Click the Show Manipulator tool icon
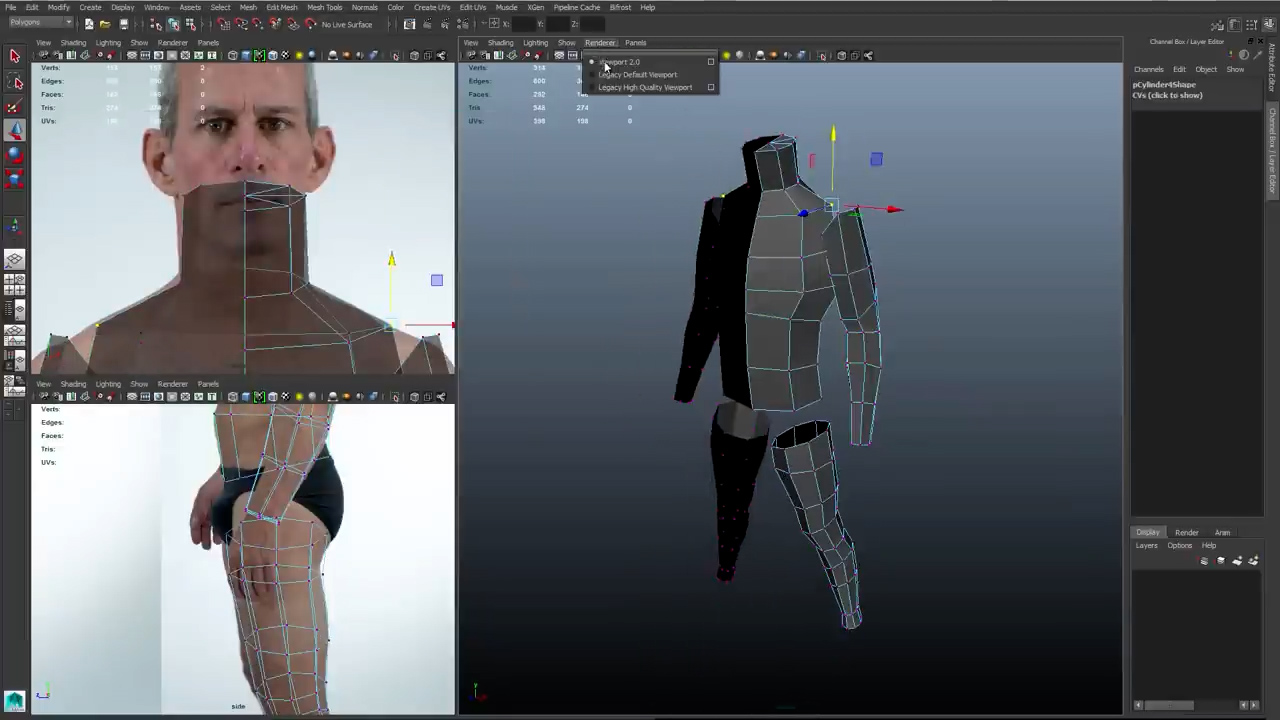 14,226
